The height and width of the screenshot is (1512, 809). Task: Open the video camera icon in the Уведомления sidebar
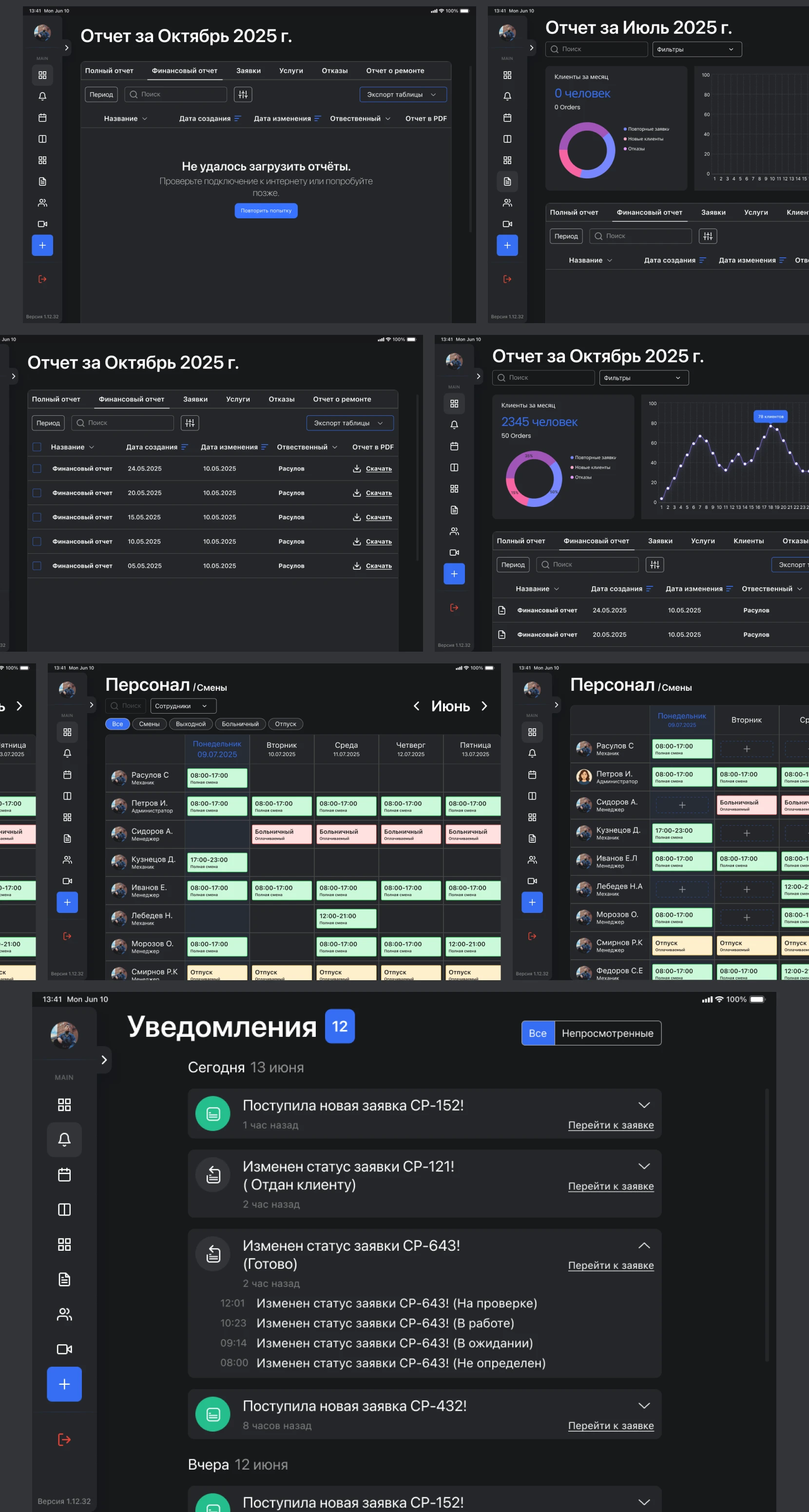tap(64, 1349)
